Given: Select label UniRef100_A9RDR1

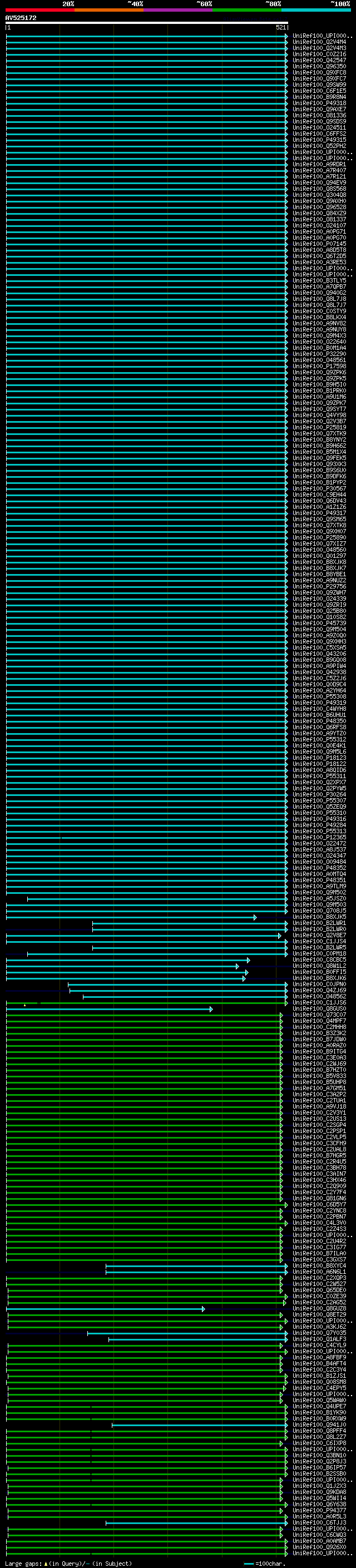Looking at the screenshot, I should point(319,164).
